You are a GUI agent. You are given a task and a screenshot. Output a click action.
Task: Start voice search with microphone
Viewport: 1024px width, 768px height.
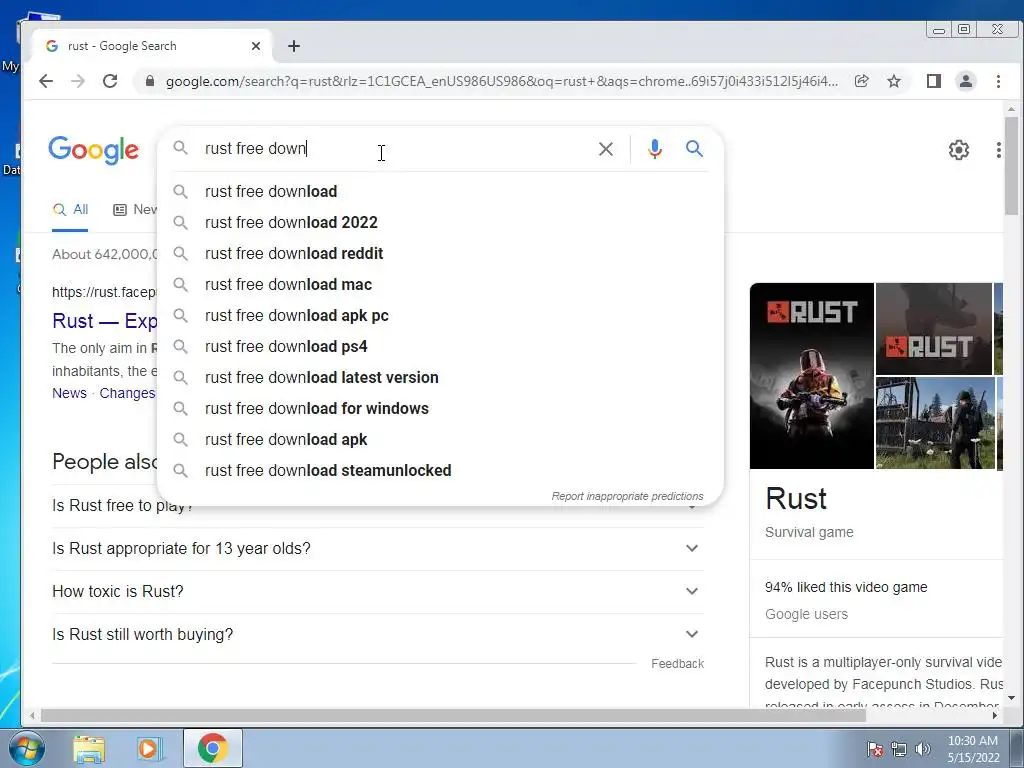[654, 149]
